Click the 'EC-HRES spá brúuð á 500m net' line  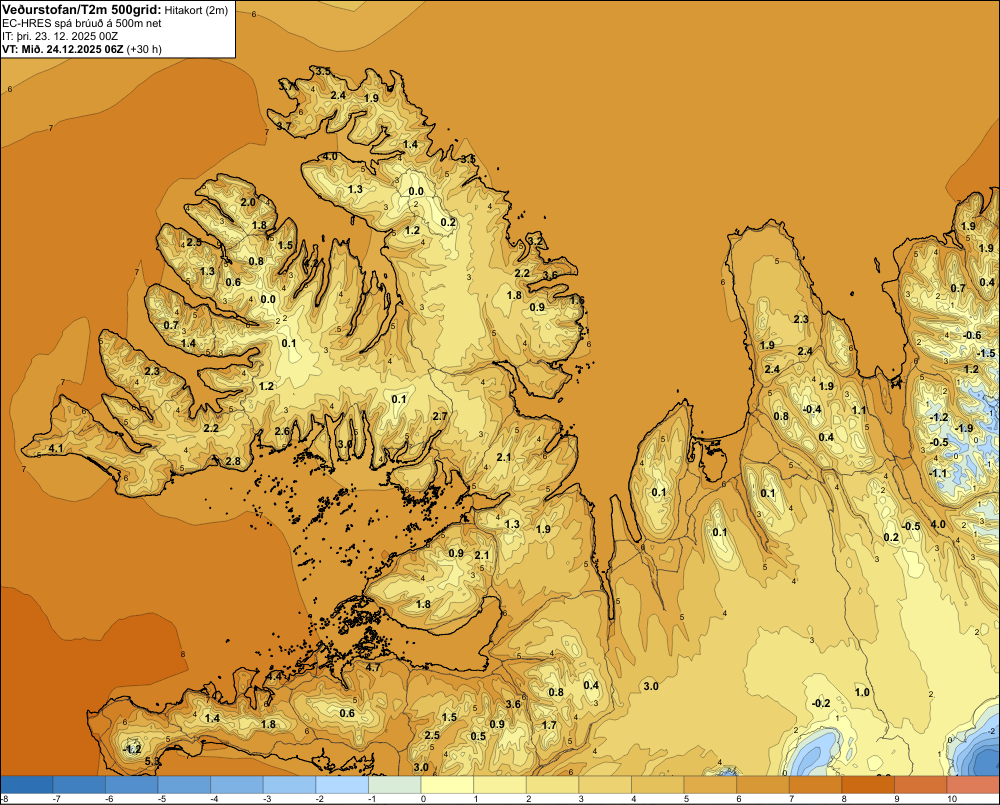click(82, 23)
